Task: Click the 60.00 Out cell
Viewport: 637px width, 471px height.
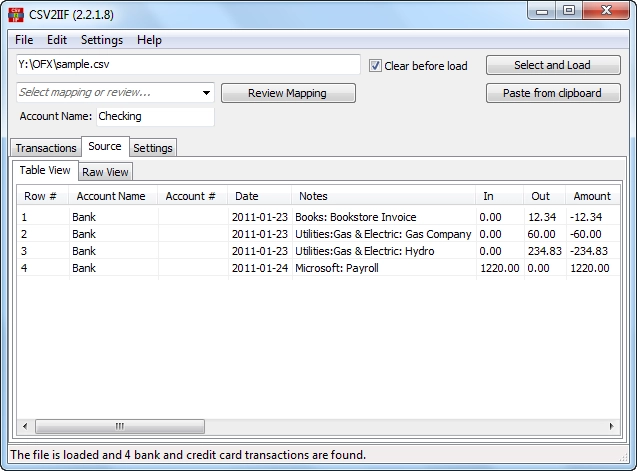Action: pyautogui.click(x=545, y=234)
